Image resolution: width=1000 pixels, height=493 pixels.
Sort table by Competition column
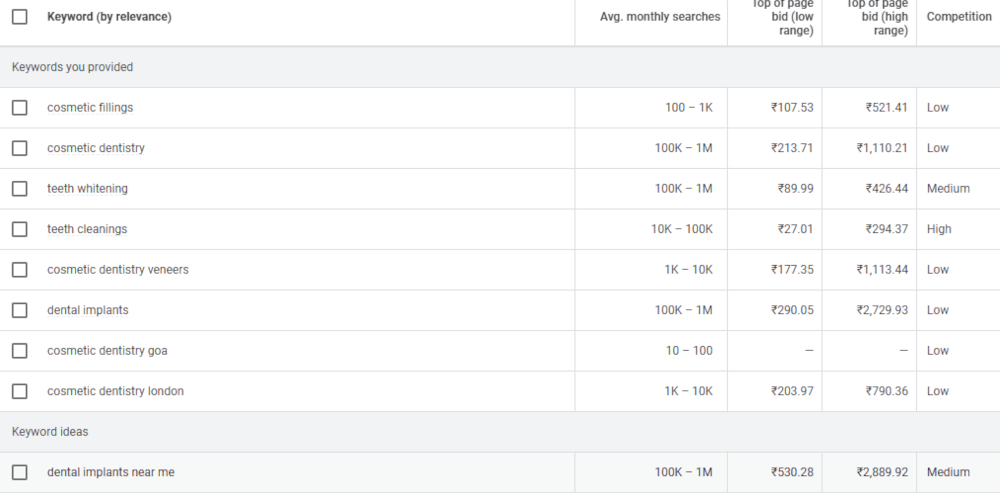click(958, 17)
